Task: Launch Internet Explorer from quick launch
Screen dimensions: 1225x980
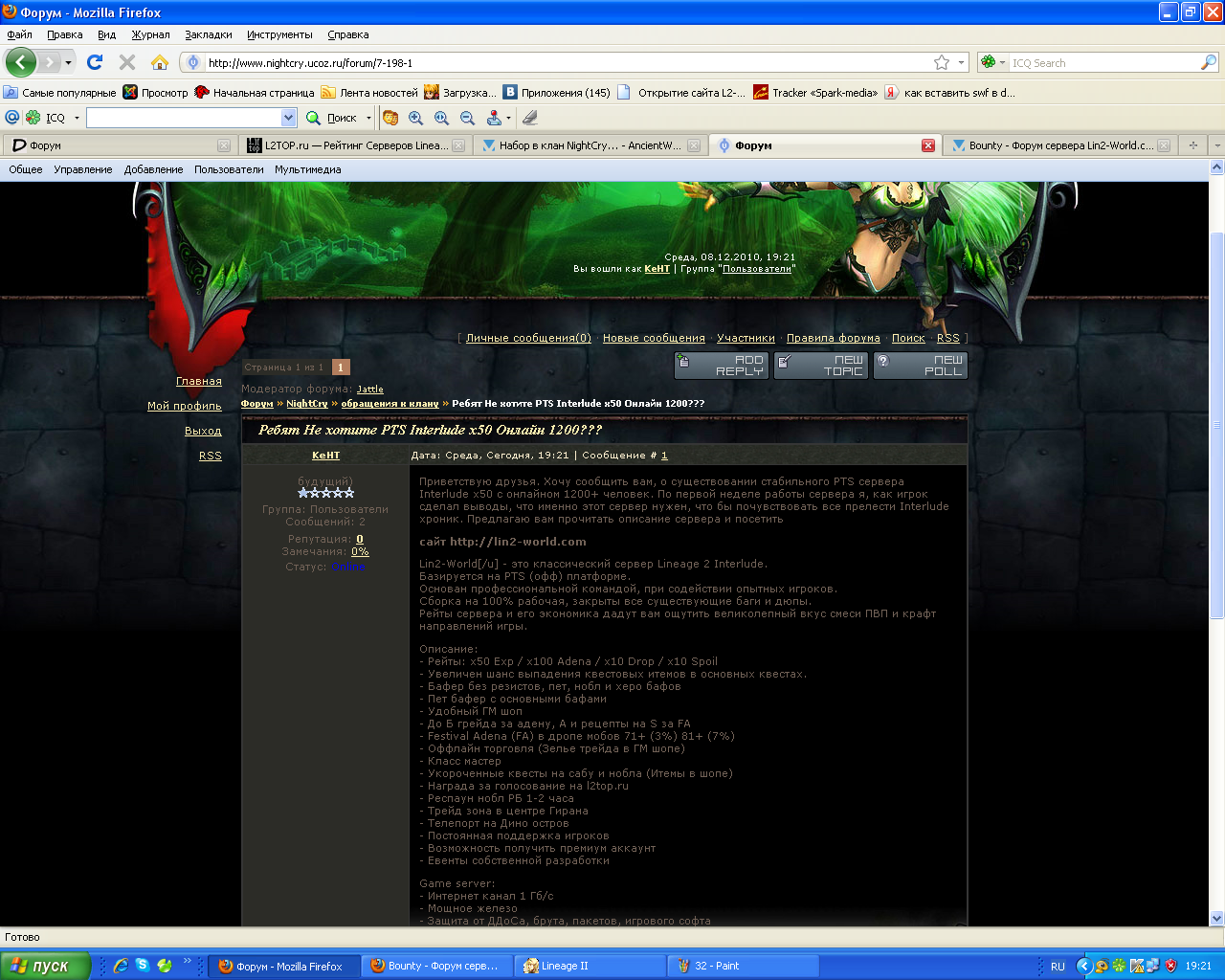Action: coord(121,966)
